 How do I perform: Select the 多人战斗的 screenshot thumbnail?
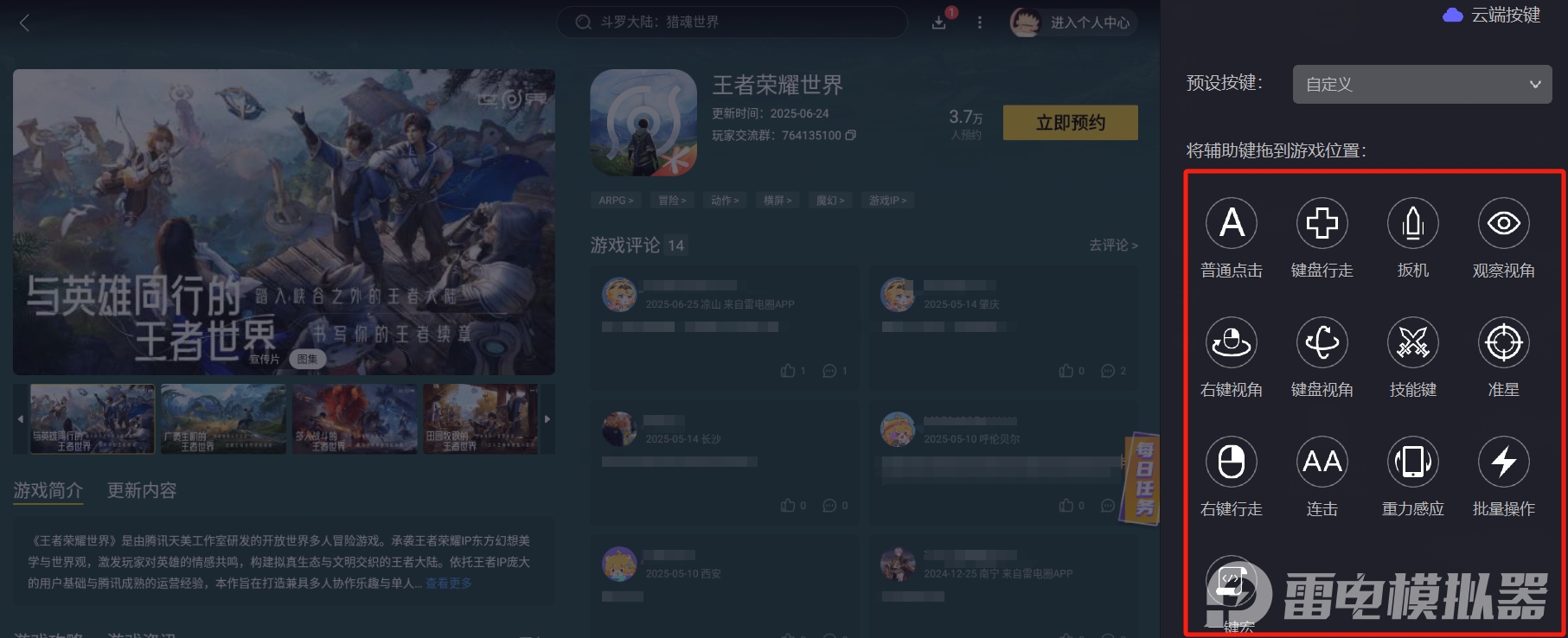tap(355, 419)
